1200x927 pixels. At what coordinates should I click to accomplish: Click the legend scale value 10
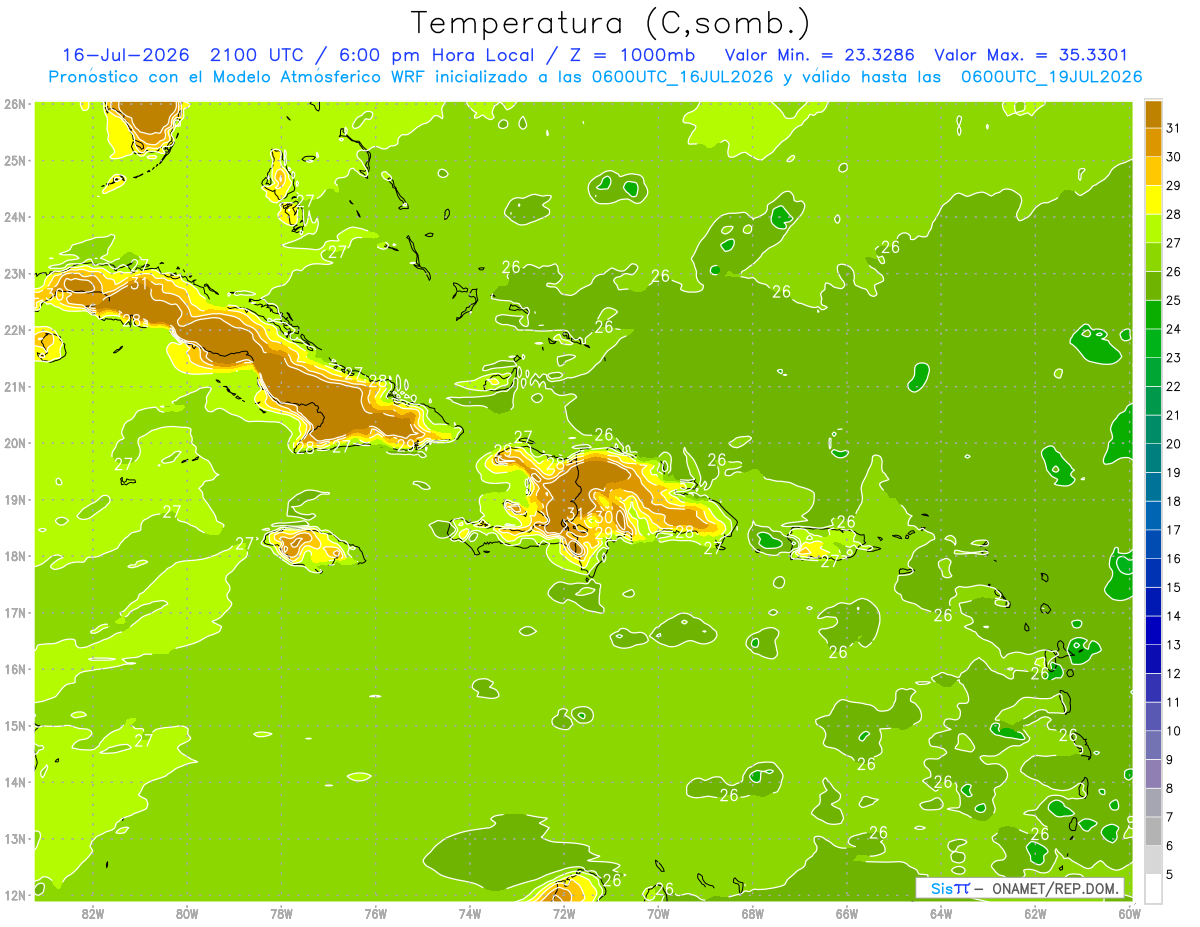tap(1173, 731)
